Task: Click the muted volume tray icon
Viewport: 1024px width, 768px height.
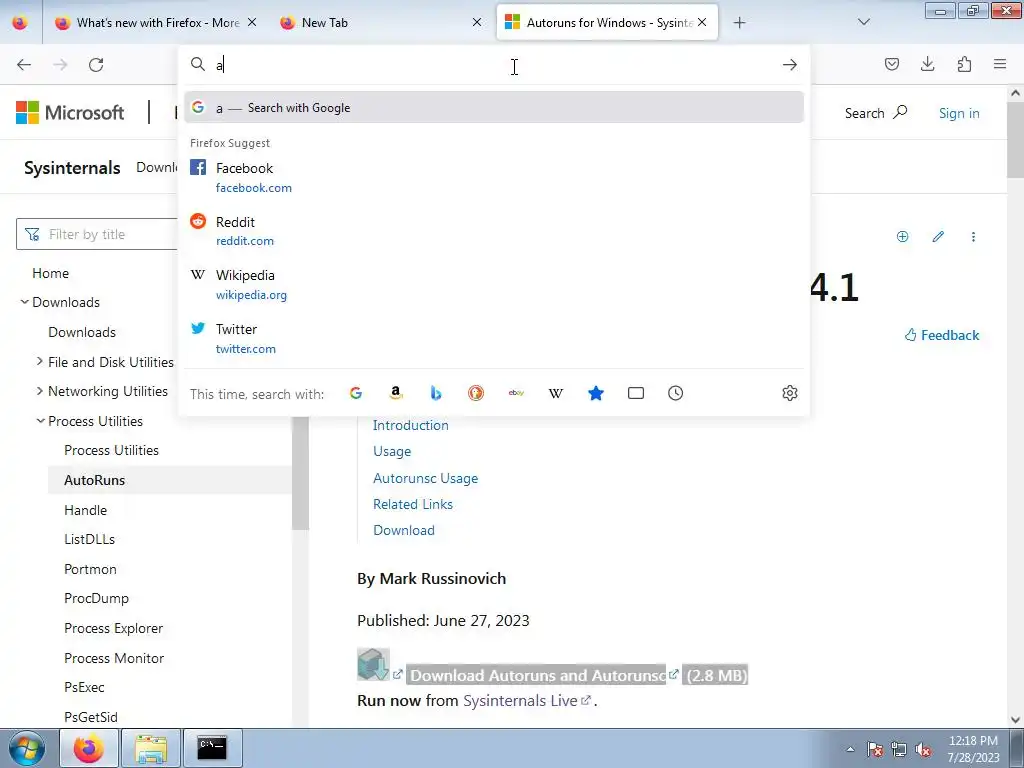Action: click(x=923, y=750)
